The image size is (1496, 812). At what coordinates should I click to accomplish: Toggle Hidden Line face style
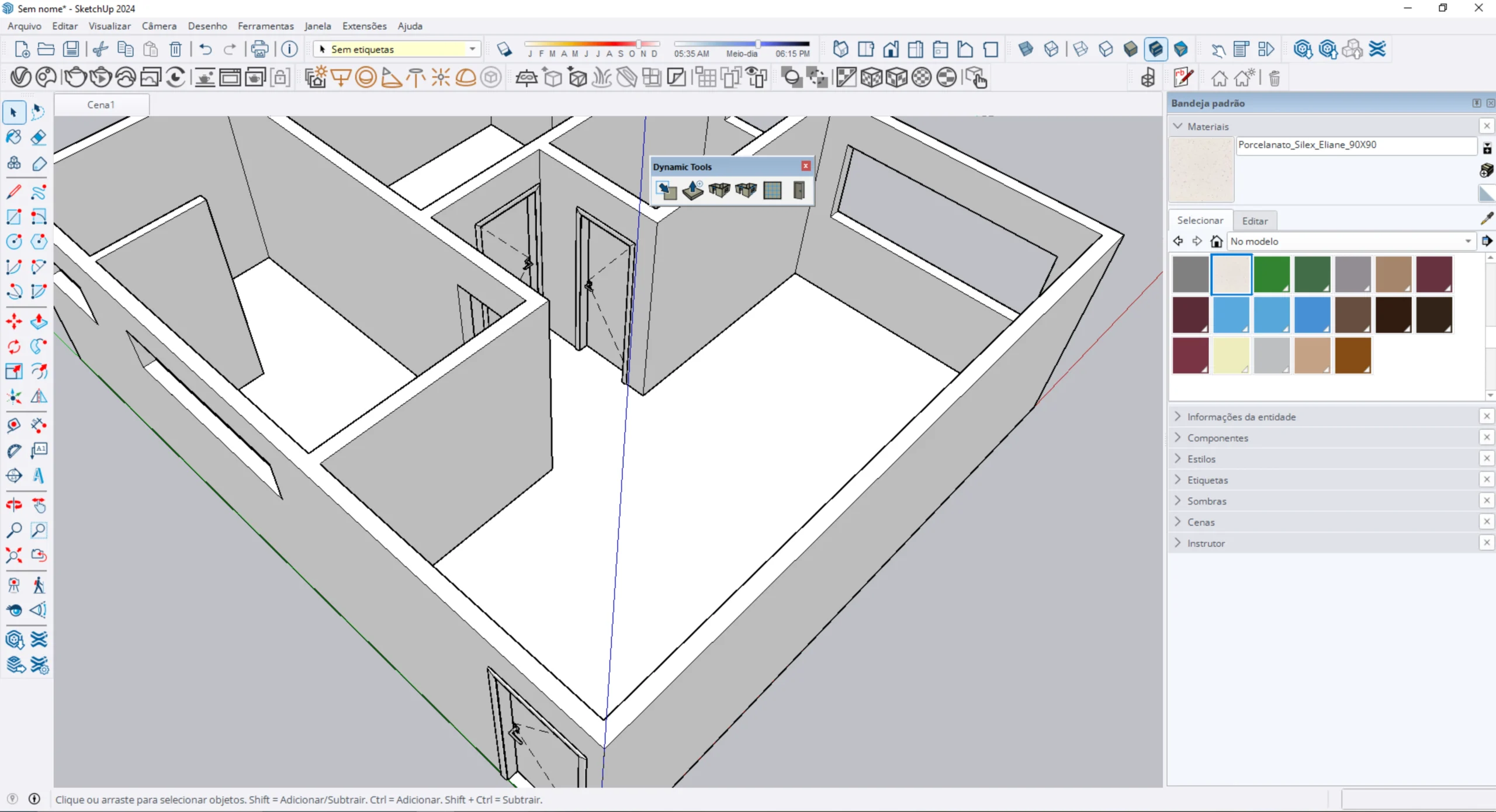click(1106, 49)
